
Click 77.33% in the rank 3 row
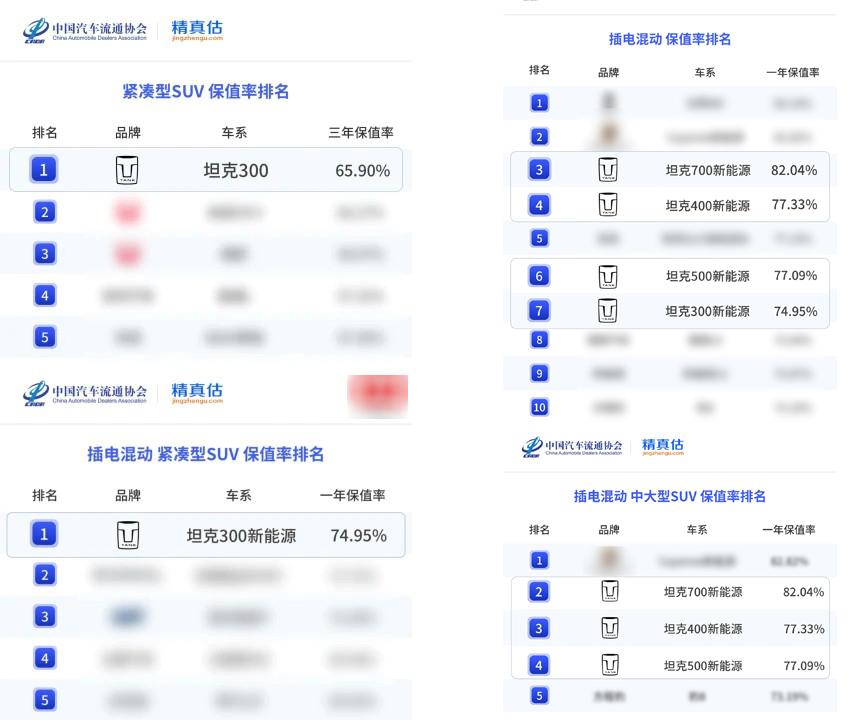[803, 629]
